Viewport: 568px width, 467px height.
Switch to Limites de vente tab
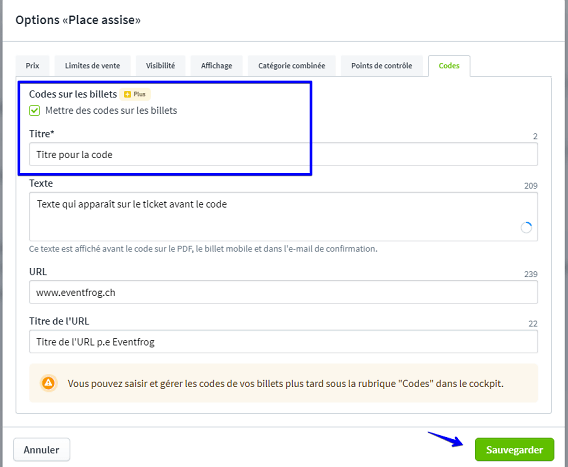pos(92,66)
